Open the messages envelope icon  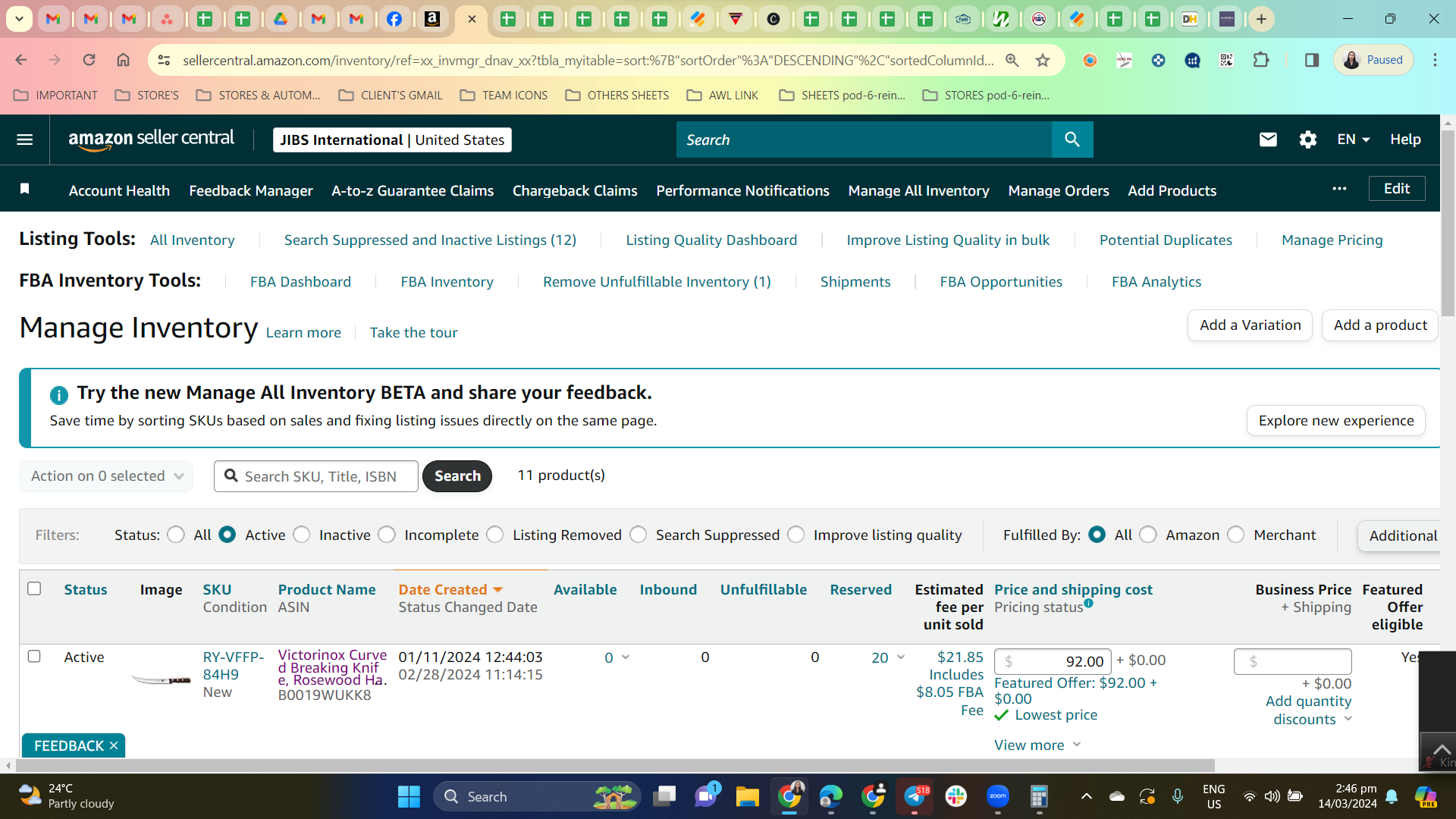click(1268, 140)
